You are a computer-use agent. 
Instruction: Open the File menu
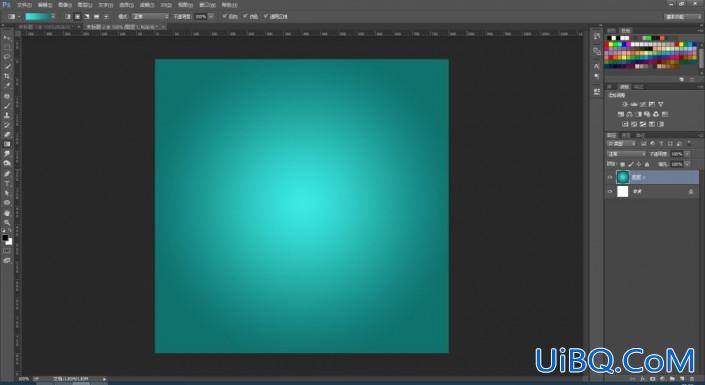(24, 5)
